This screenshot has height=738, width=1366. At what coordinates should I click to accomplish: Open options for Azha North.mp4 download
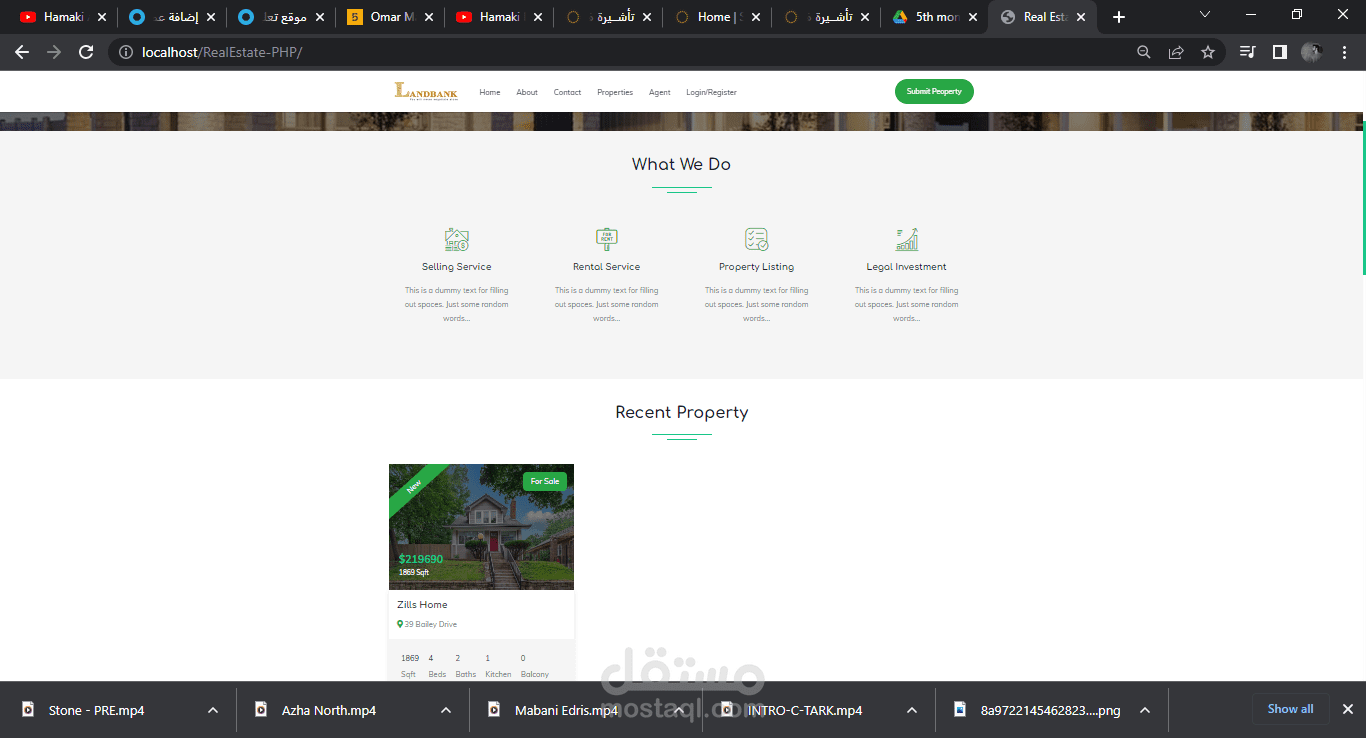coord(446,710)
